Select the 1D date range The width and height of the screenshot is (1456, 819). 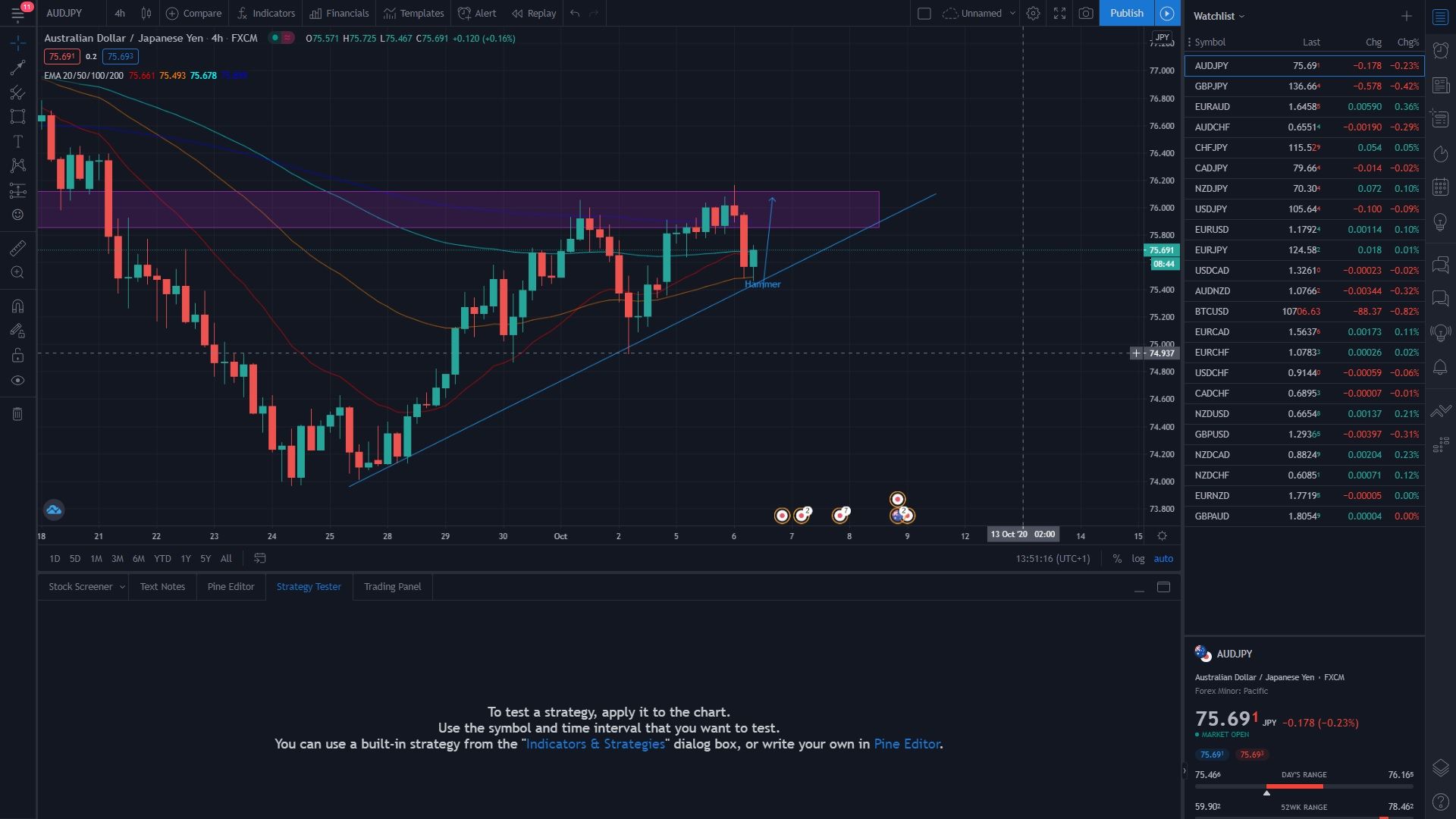coord(55,558)
